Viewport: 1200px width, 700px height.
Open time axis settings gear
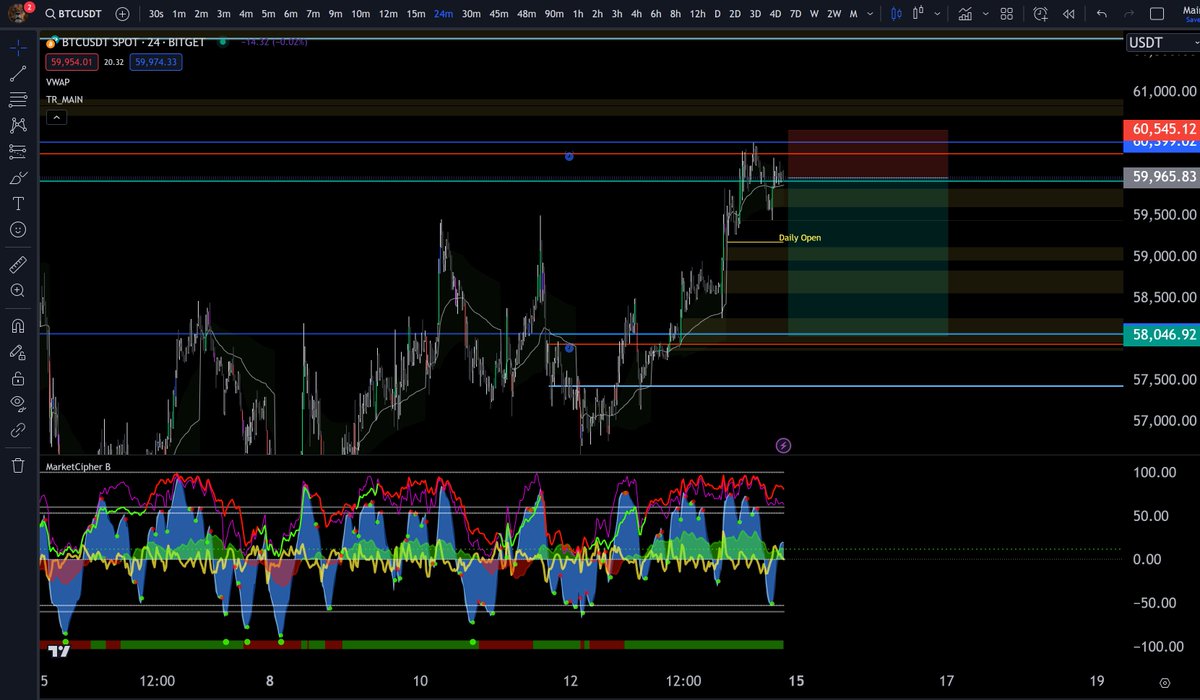coord(1164,682)
